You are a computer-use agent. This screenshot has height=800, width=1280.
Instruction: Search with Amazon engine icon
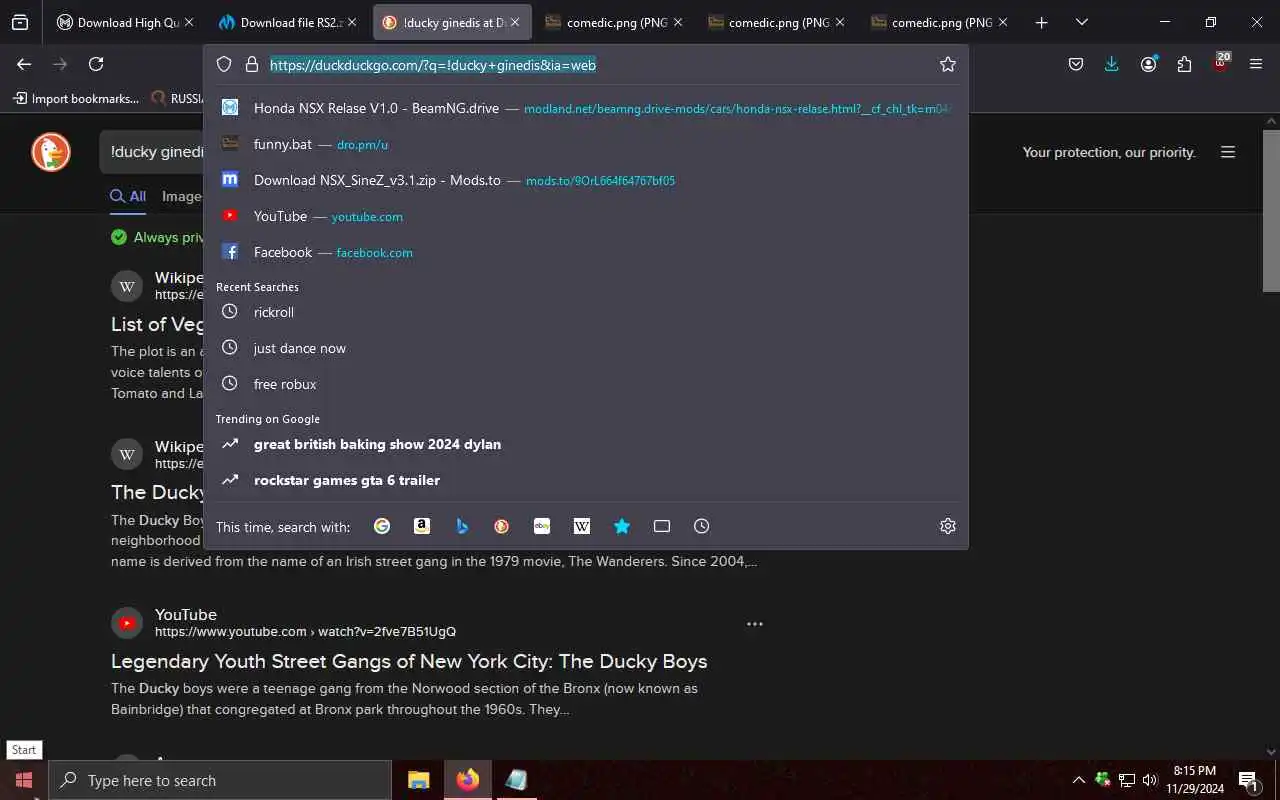(422, 526)
